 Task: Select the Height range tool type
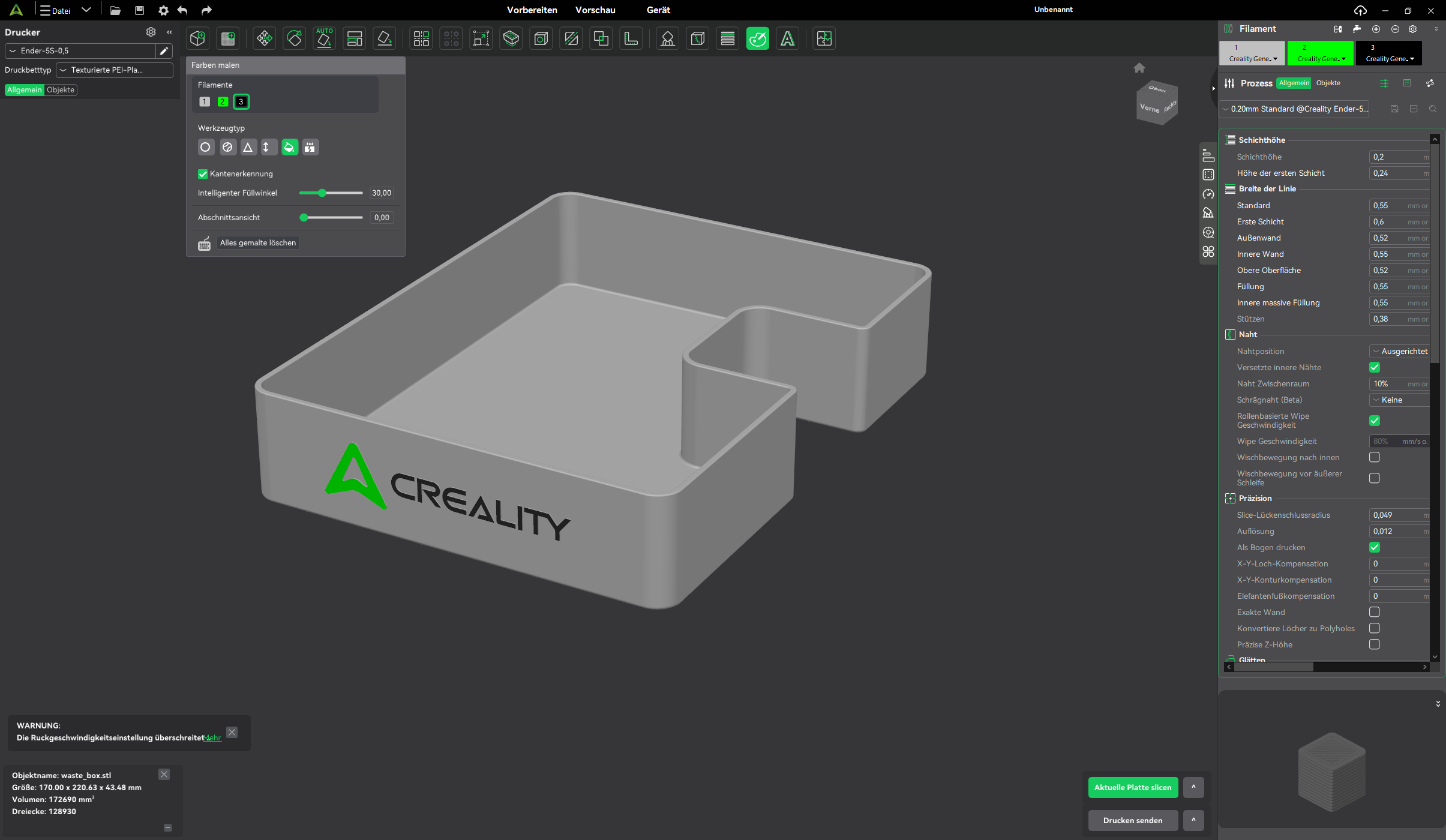tap(269, 147)
